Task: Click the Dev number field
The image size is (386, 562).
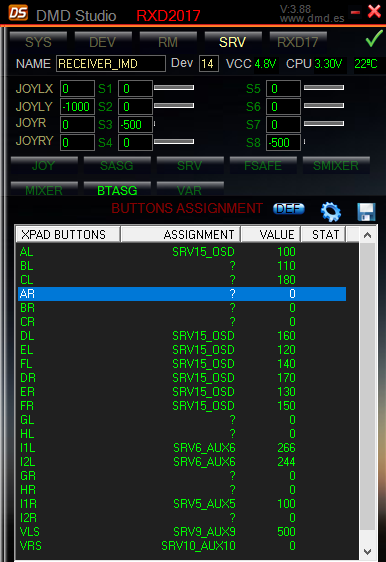Action: [x=209, y=64]
